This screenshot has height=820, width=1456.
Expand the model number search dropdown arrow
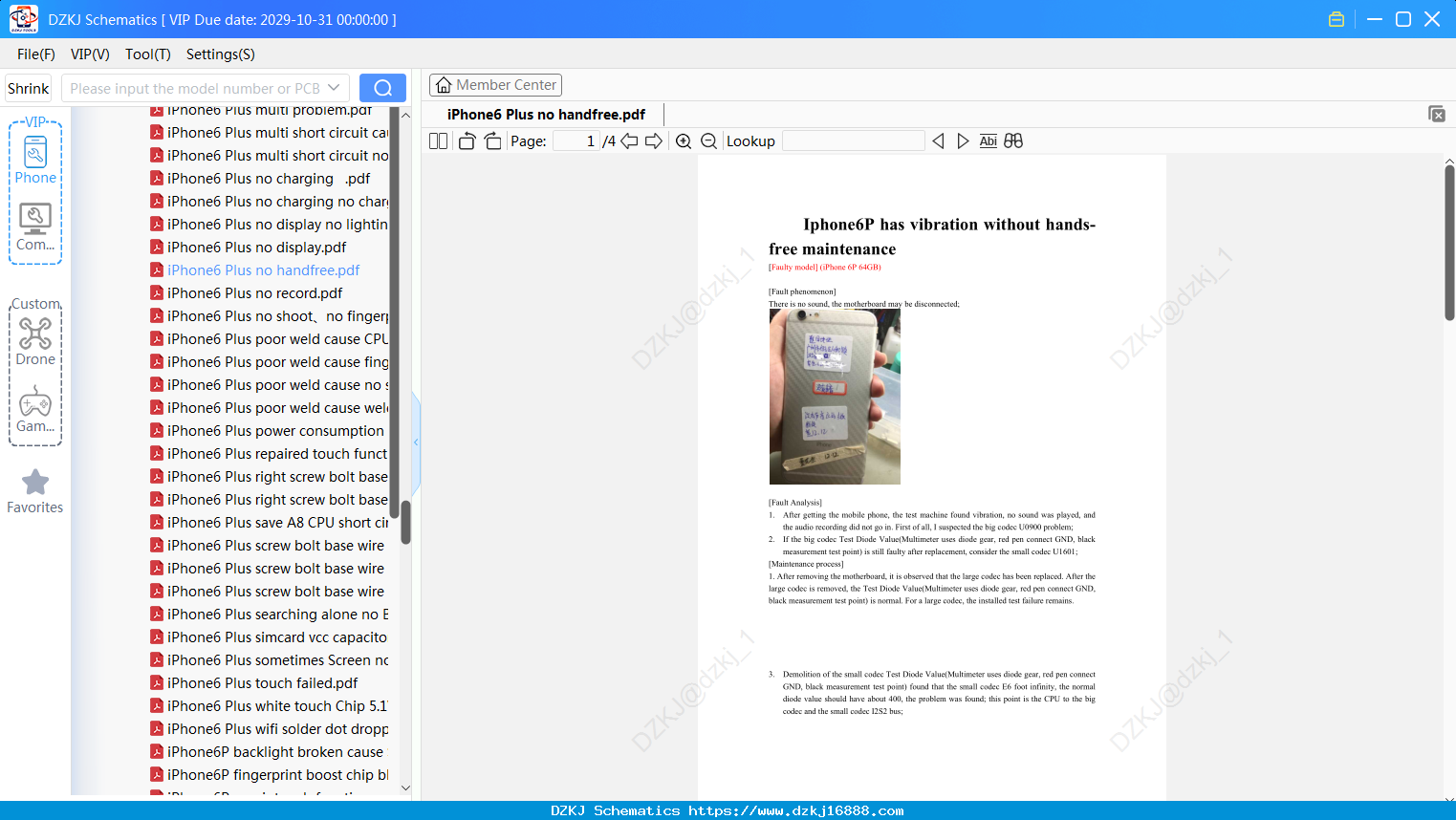tap(334, 88)
